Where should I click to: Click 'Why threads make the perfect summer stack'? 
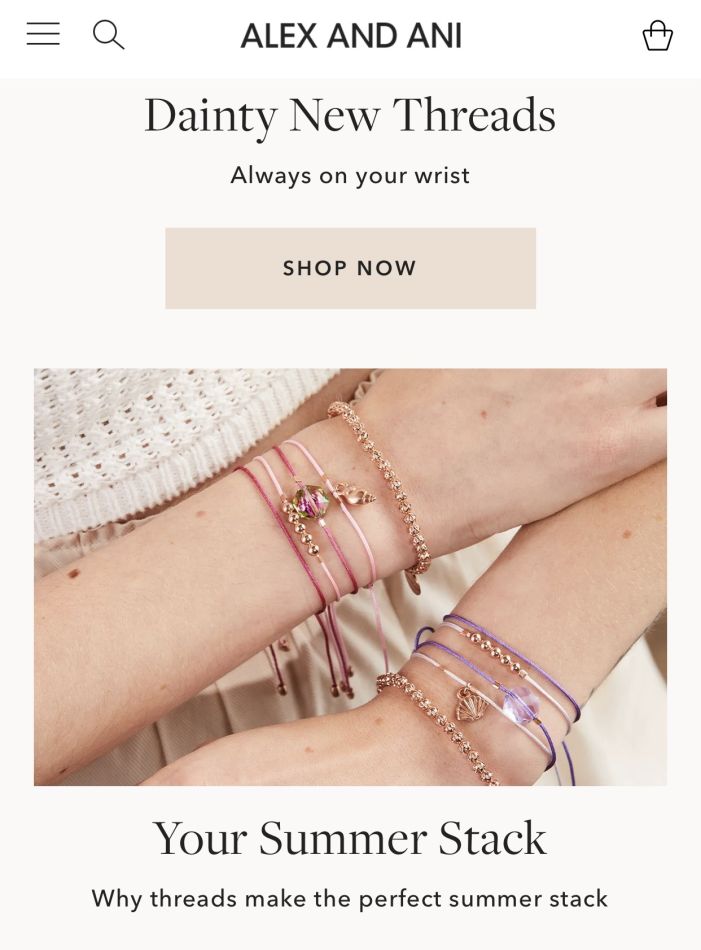(x=350, y=898)
